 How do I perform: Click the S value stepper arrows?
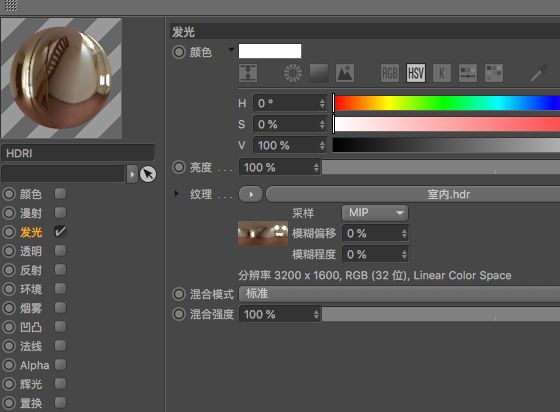point(322,125)
